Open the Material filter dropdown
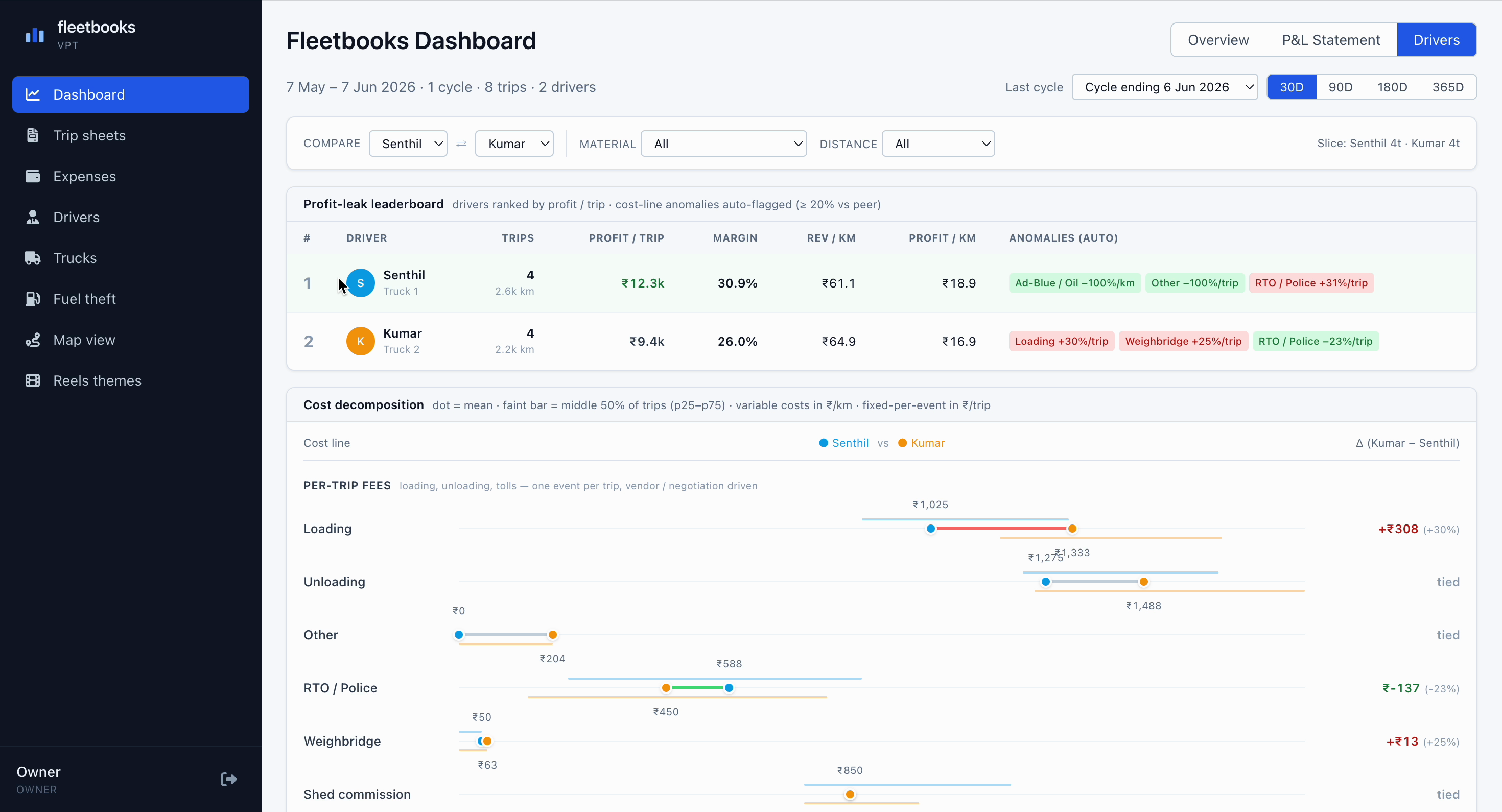Image resolution: width=1502 pixels, height=812 pixels. point(723,144)
